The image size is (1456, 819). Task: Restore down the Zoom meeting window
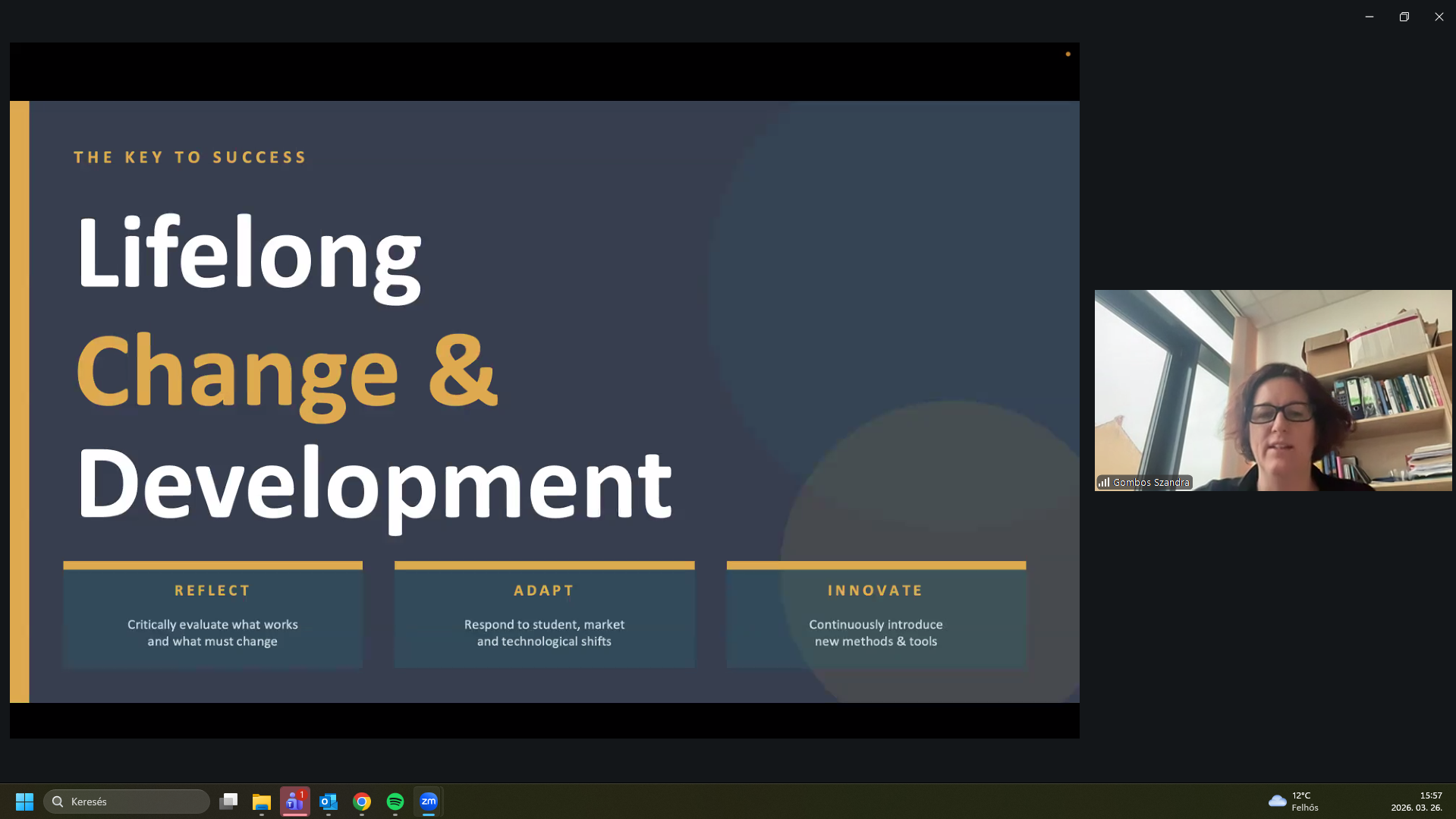click(x=1404, y=17)
